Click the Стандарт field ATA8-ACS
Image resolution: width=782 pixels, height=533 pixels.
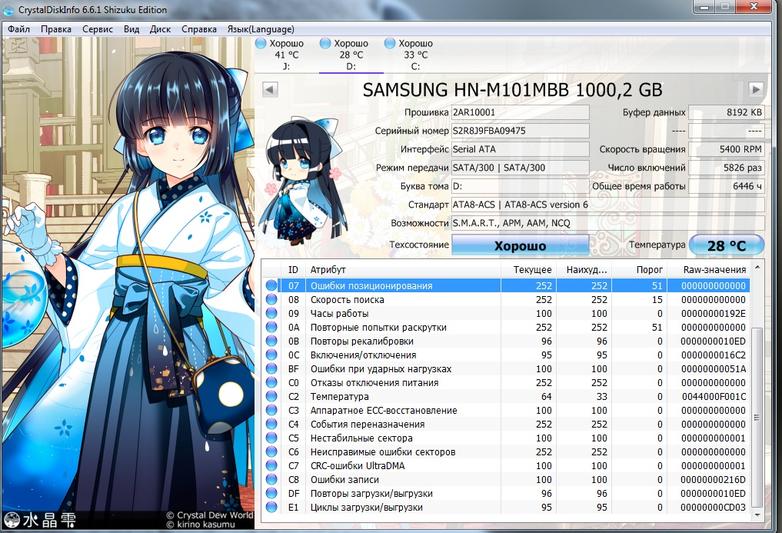click(607, 204)
